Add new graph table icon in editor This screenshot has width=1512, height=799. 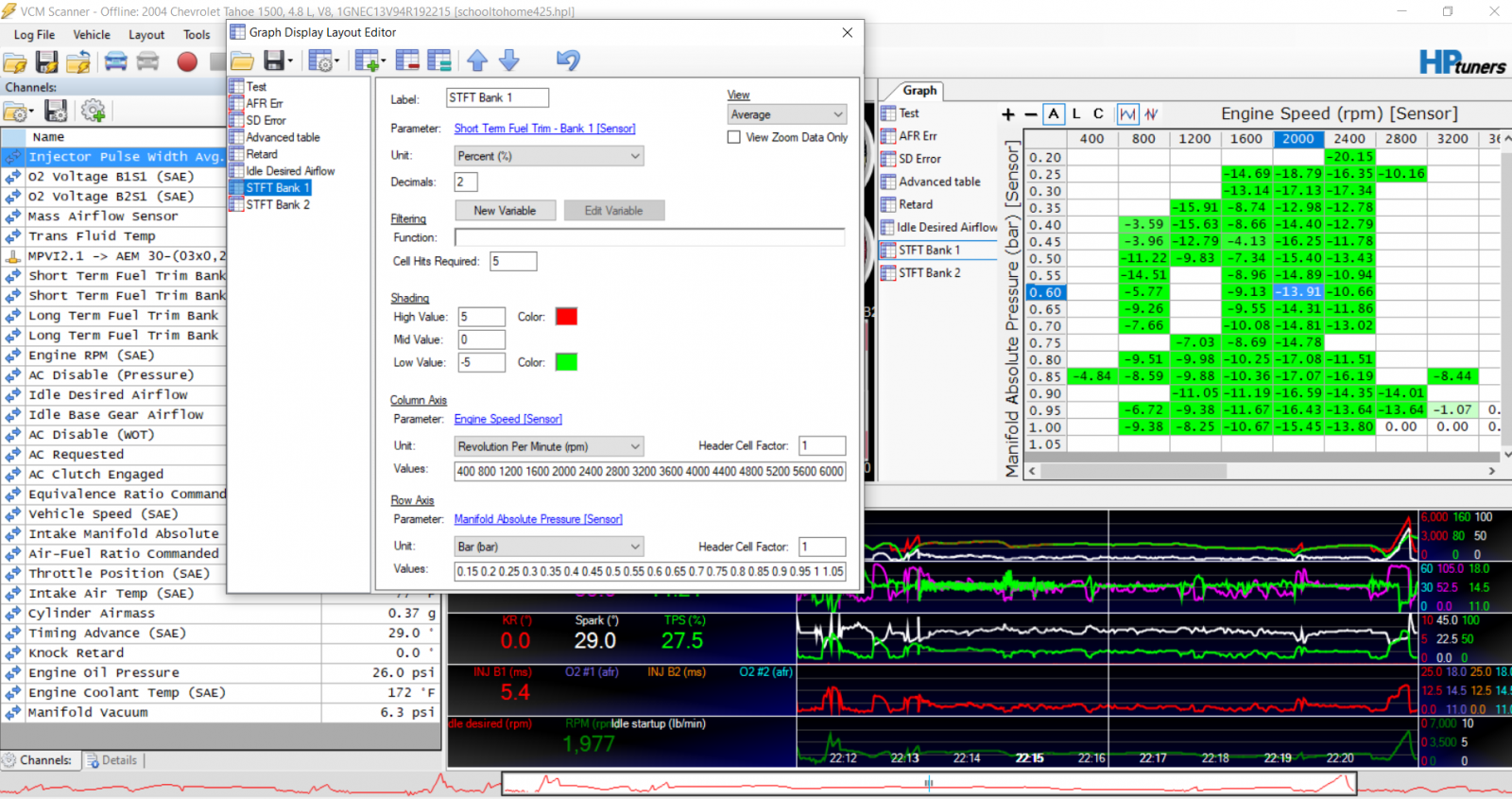367,61
